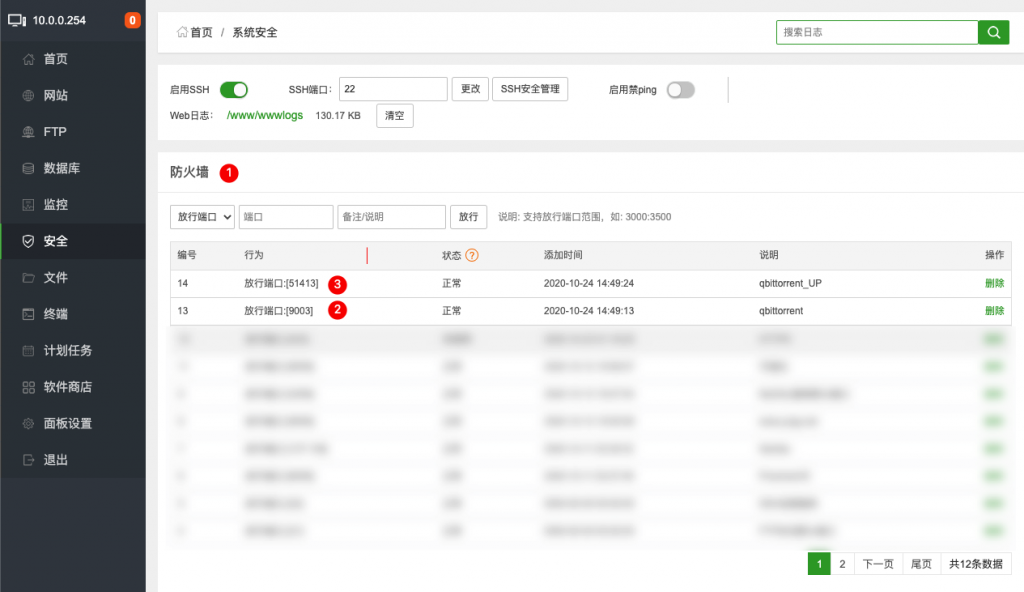Viewport: 1024px width, 592px height.
Task: Click the 系统安全 breadcrumb text
Action: click(x=255, y=32)
